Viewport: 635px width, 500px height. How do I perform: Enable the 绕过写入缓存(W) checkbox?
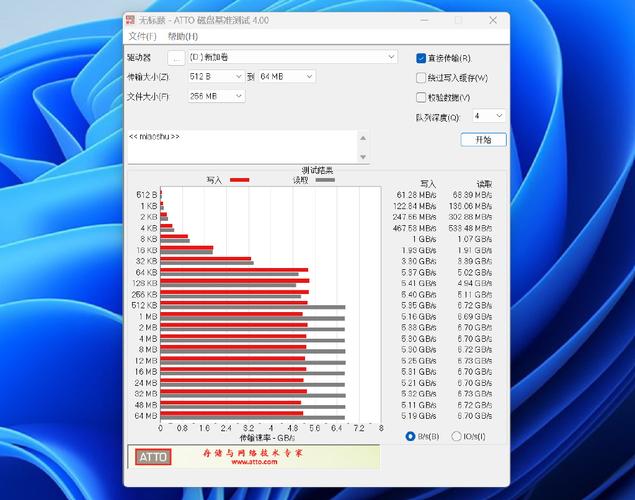tap(421, 78)
